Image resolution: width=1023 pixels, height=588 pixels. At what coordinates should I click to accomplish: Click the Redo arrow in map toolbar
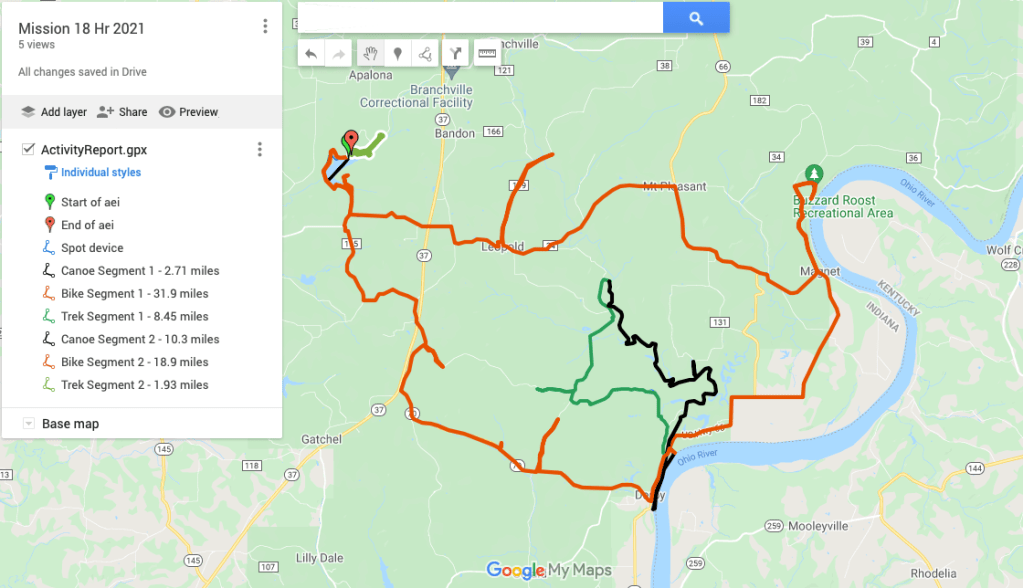(339, 54)
